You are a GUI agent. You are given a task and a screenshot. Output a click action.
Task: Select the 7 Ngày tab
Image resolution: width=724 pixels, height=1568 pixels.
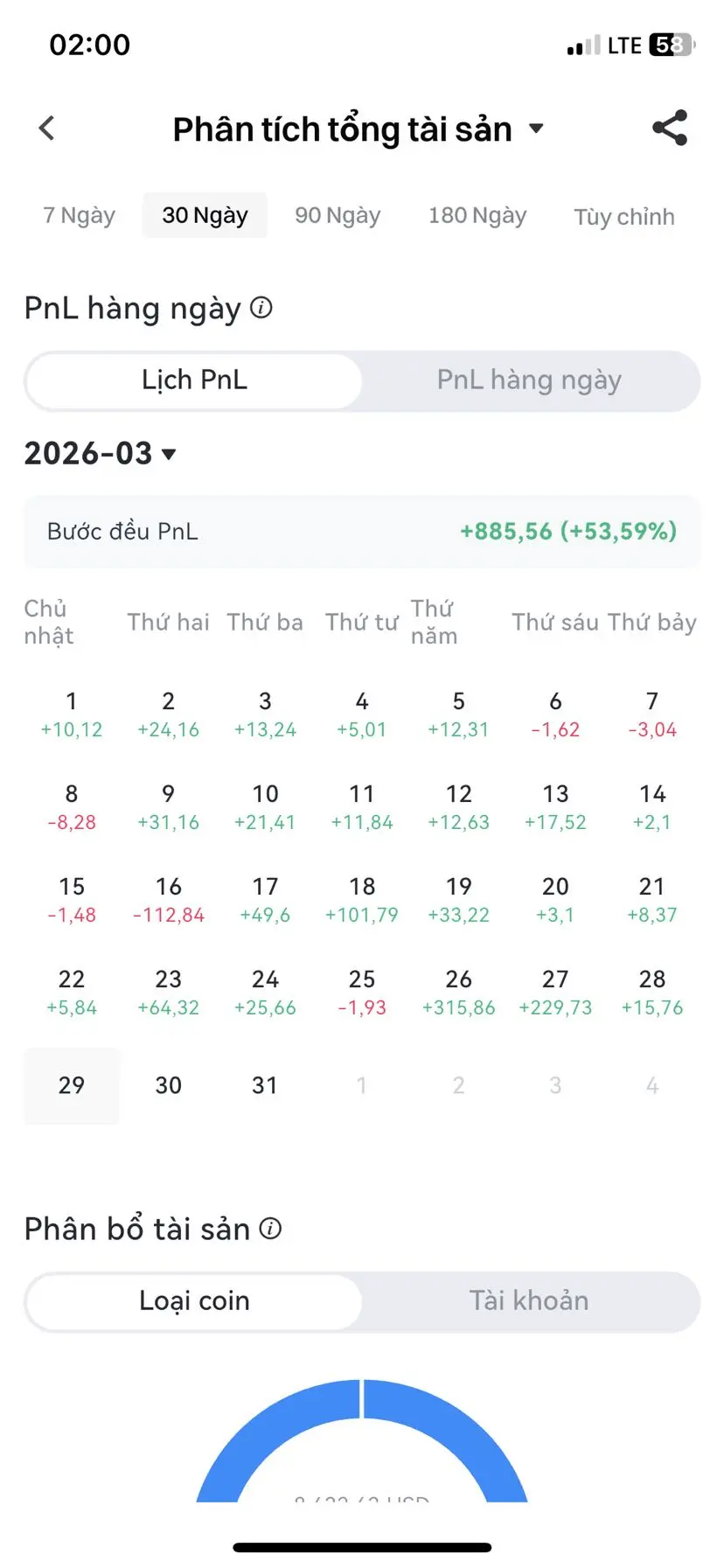click(x=80, y=215)
